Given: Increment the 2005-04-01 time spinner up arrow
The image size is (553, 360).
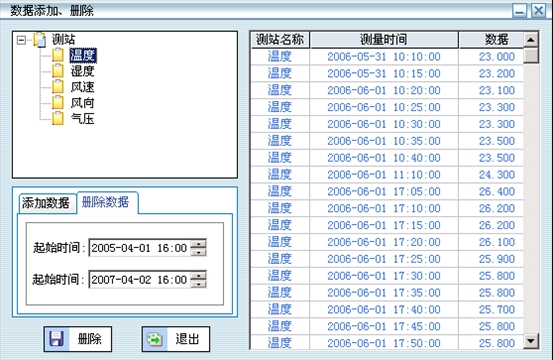Looking at the screenshot, I should (199, 243).
